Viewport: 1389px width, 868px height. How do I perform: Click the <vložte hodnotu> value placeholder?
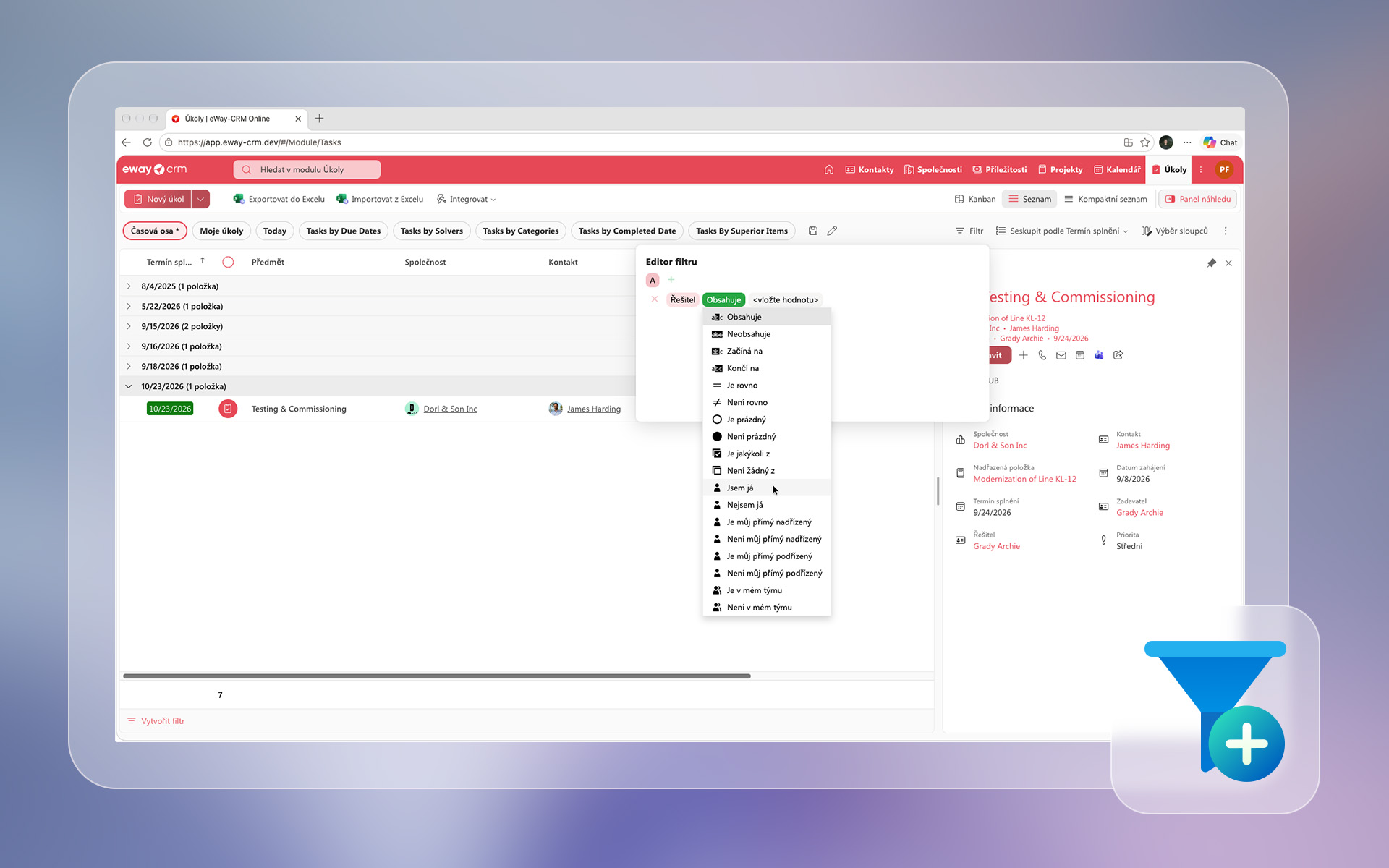coord(786,299)
